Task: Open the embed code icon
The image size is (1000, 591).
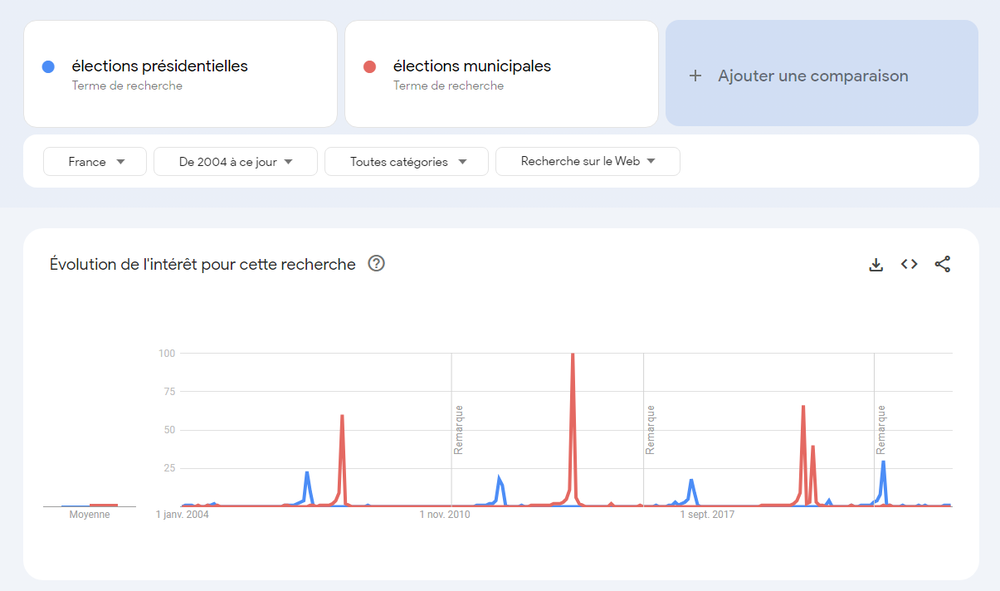Action: [x=909, y=265]
